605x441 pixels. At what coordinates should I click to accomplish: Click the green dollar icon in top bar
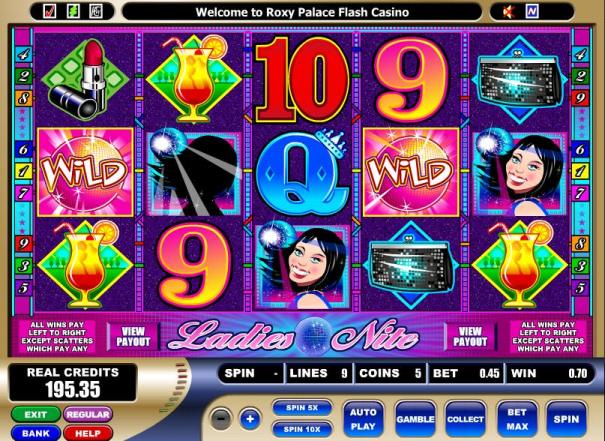(x=73, y=12)
